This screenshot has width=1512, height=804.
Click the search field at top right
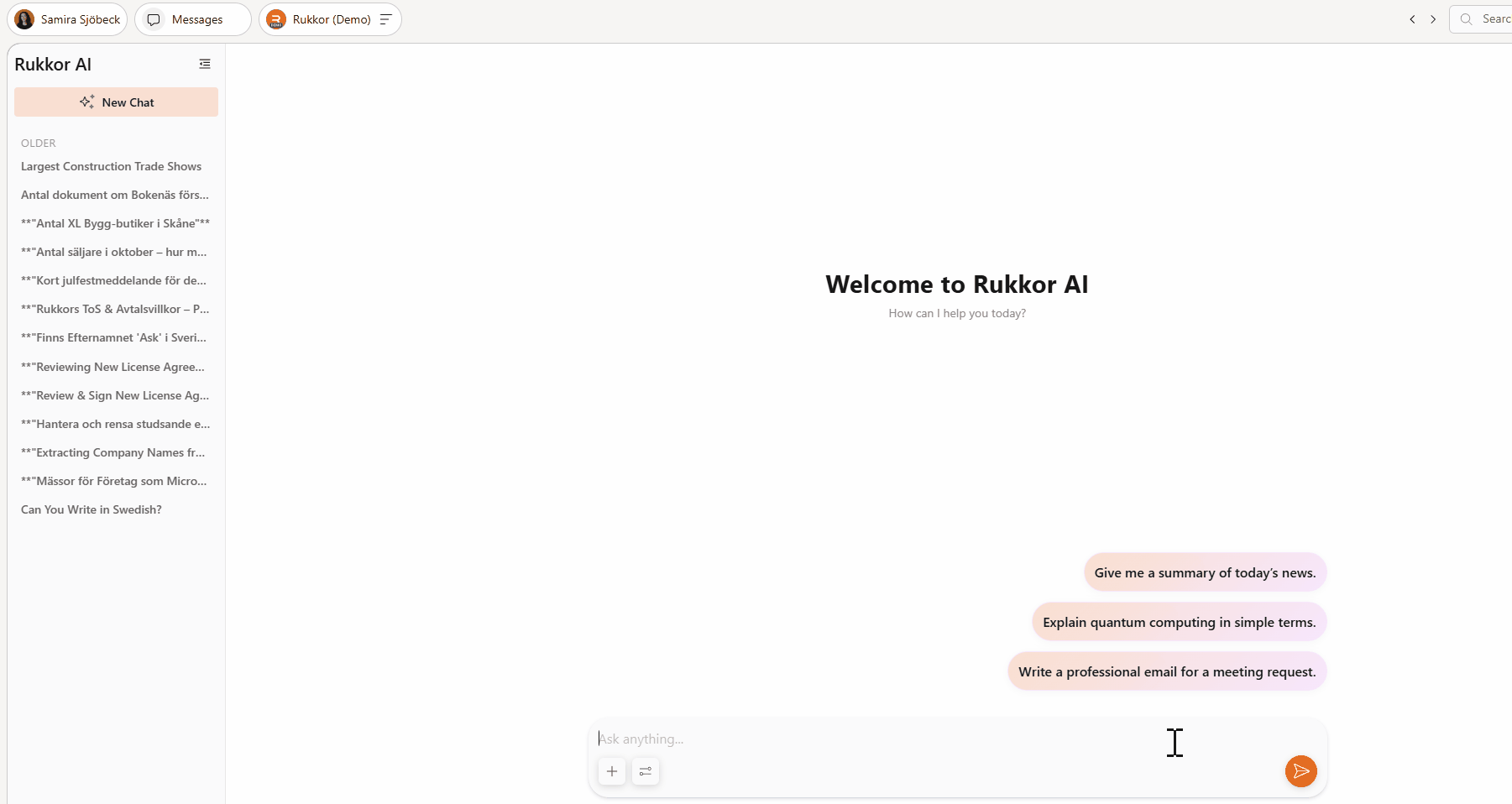point(1481,19)
